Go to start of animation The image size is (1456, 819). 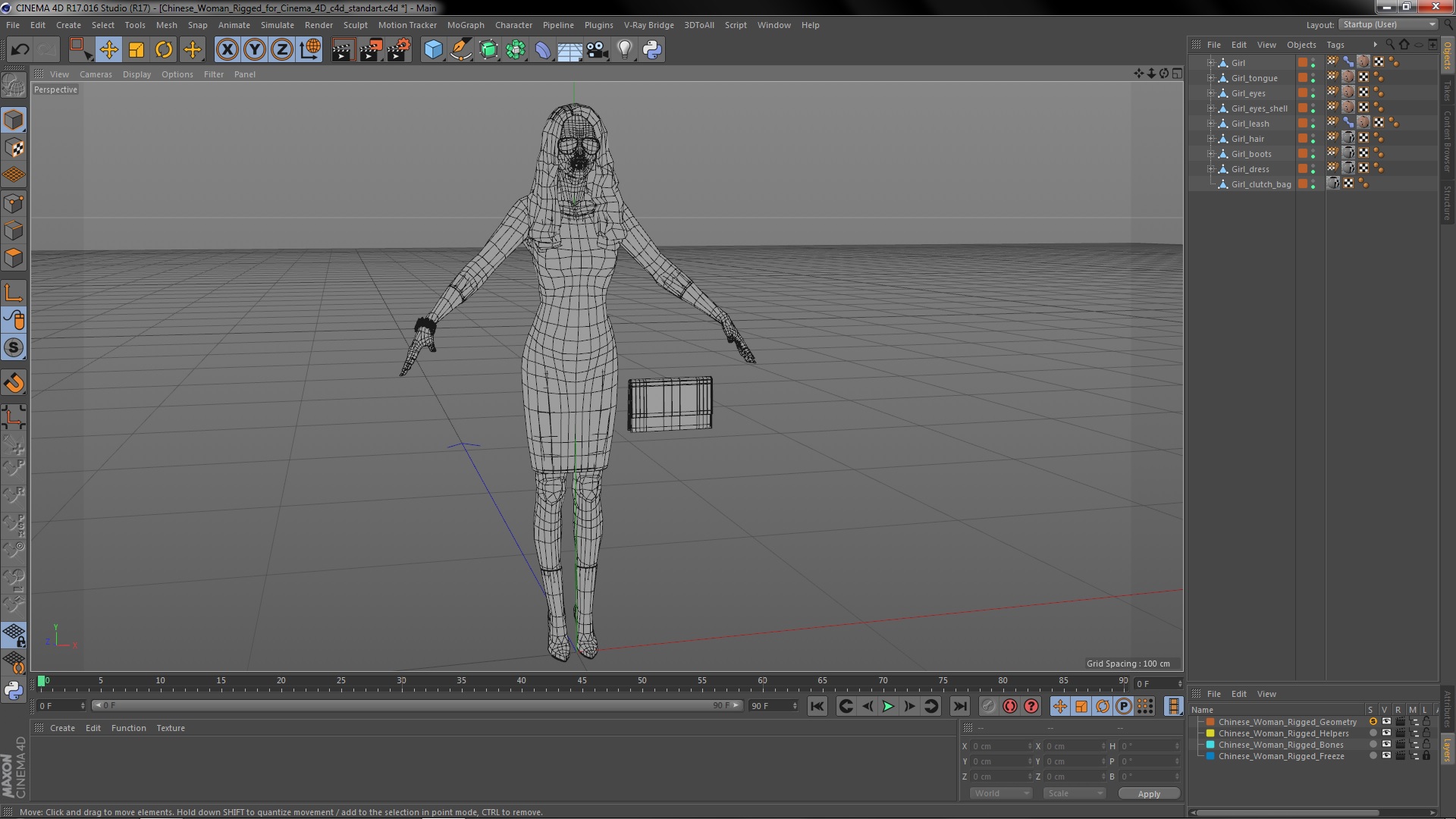pos(817,706)
